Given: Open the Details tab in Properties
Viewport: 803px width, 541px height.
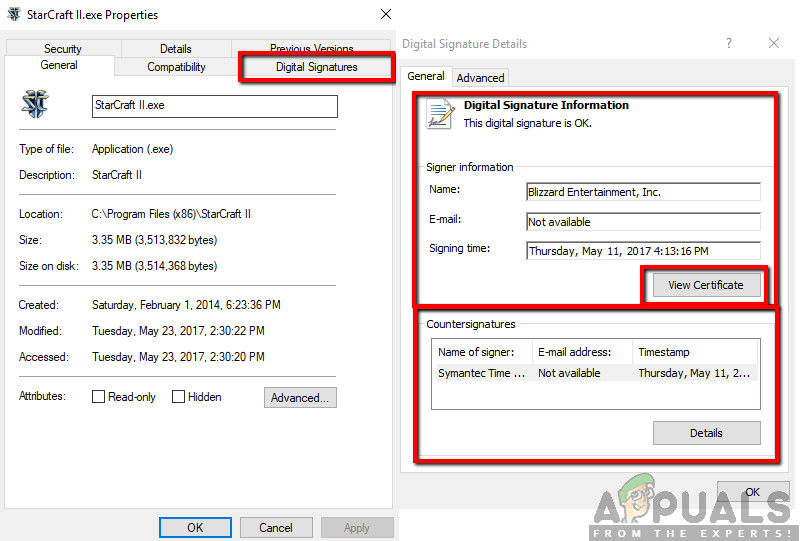Looking at the screenshot, I should (x=176, y=48).
